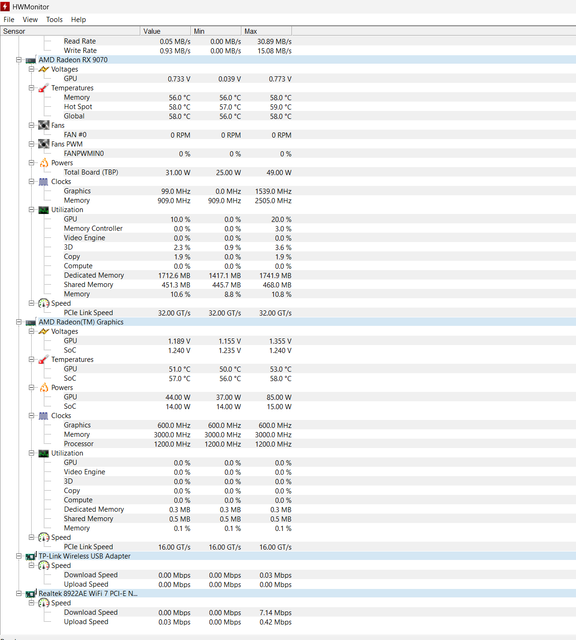Collapse Radeon(TM) Graphics Clocks group
The width and height of the screenshot is (576, 640).
pos(31,416)
